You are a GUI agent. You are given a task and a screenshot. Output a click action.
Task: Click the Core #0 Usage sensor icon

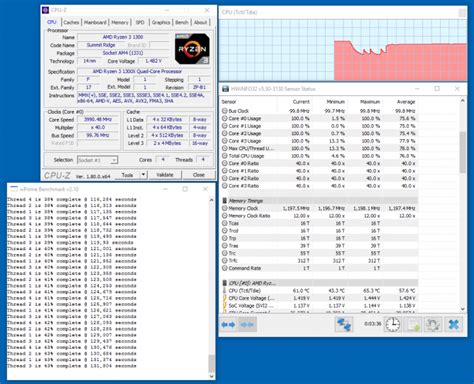pos(225,118)
